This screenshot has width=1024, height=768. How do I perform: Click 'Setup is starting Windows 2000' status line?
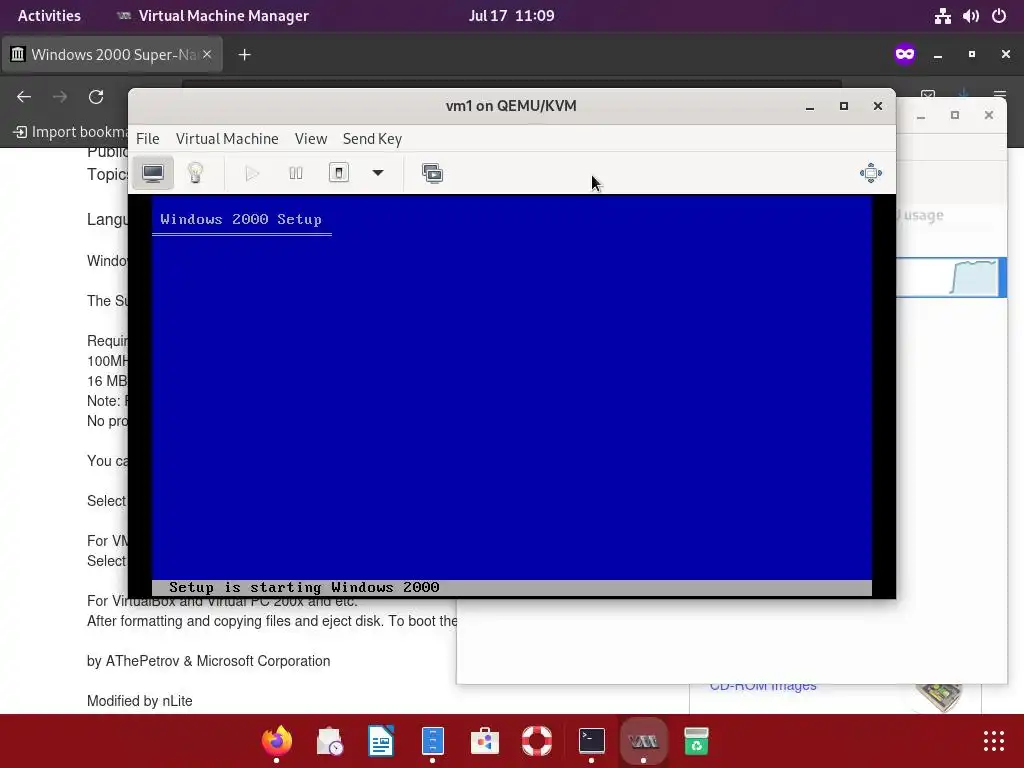[x=304, y=587]
